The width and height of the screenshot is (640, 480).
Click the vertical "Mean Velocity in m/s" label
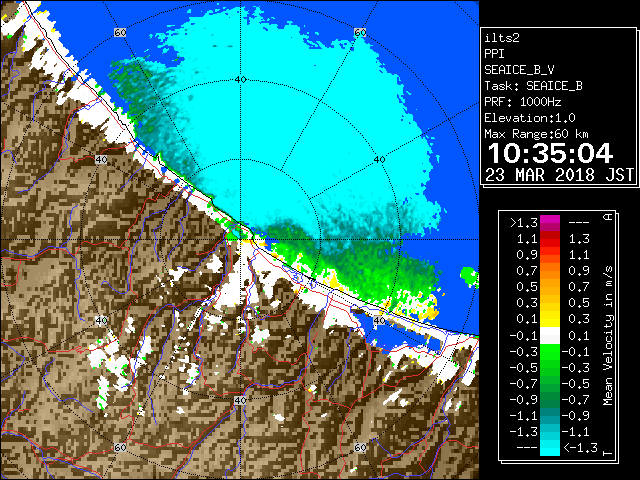(x=608, y=335)
